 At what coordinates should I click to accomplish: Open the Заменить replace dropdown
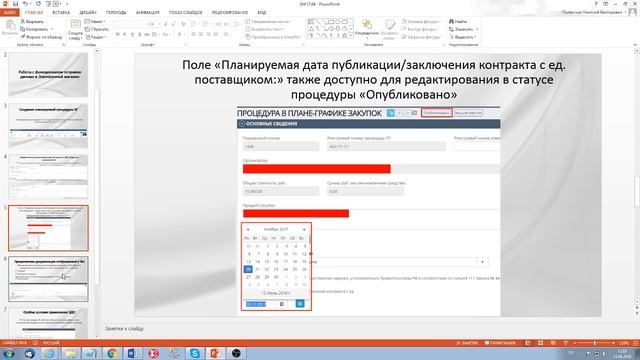coord(463,29)
